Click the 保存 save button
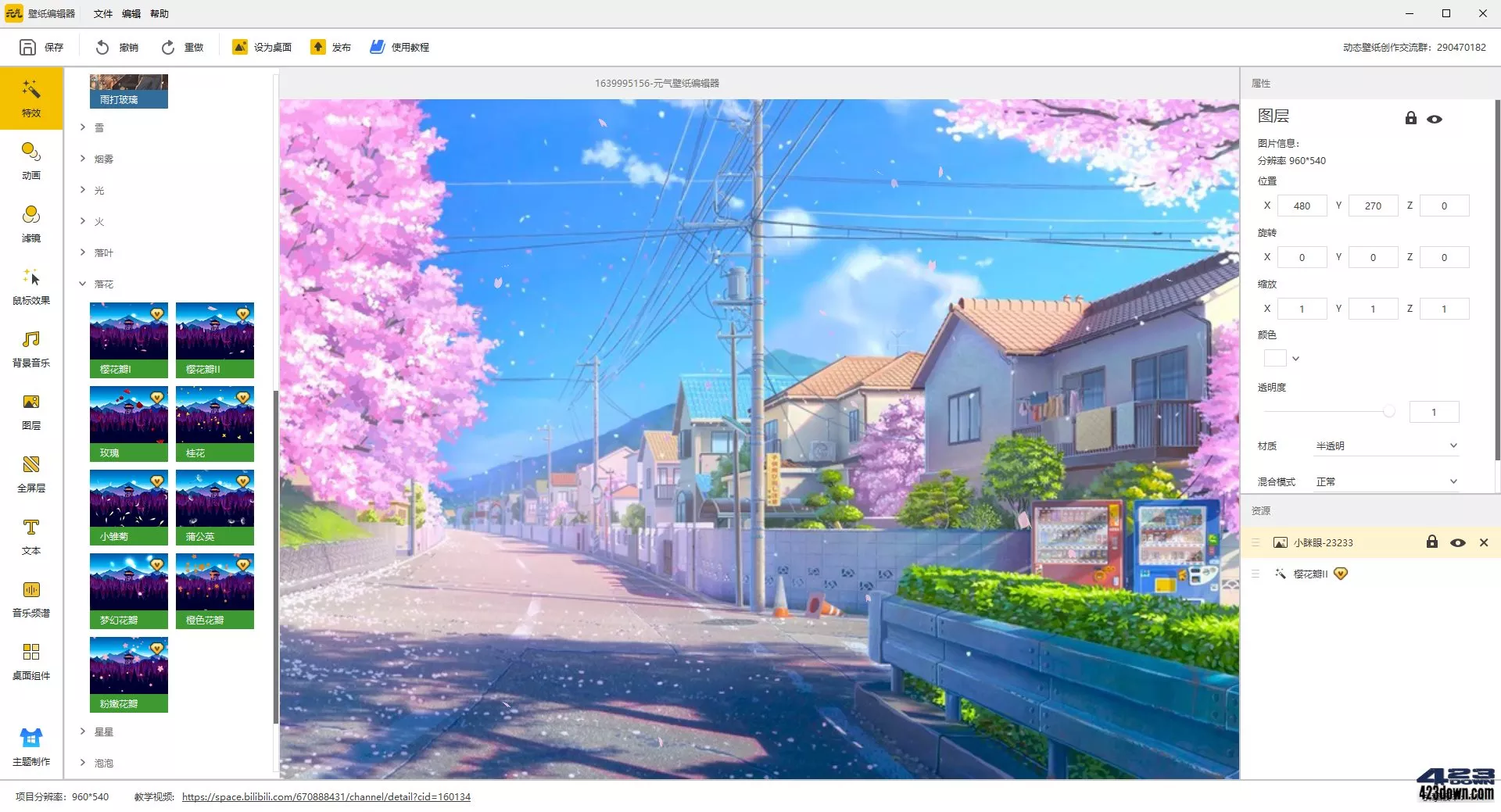Image resolution: width=1501 pixels, height=812 pixels. pos(41,47)
